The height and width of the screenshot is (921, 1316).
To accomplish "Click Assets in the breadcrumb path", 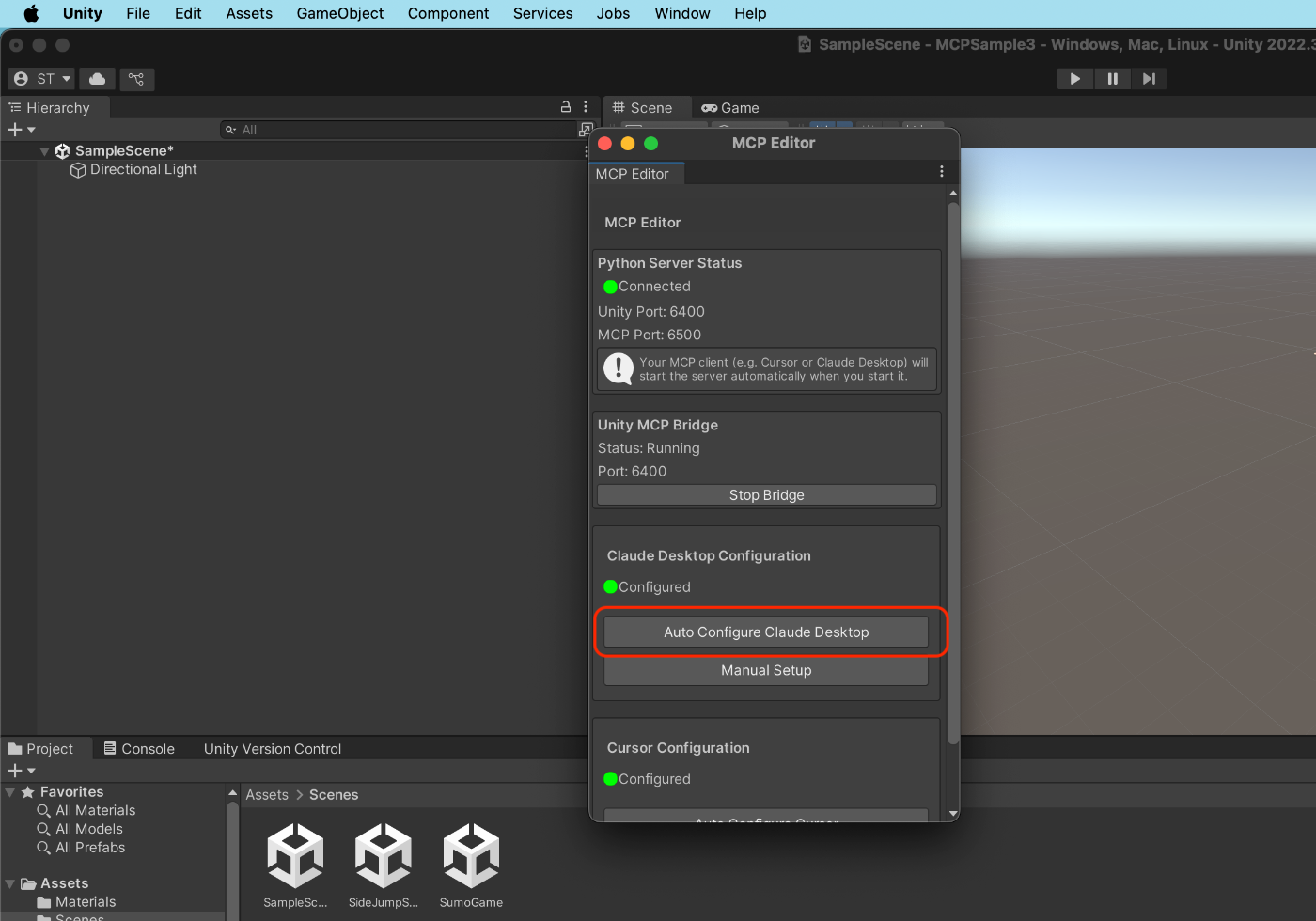I will 267,795.
